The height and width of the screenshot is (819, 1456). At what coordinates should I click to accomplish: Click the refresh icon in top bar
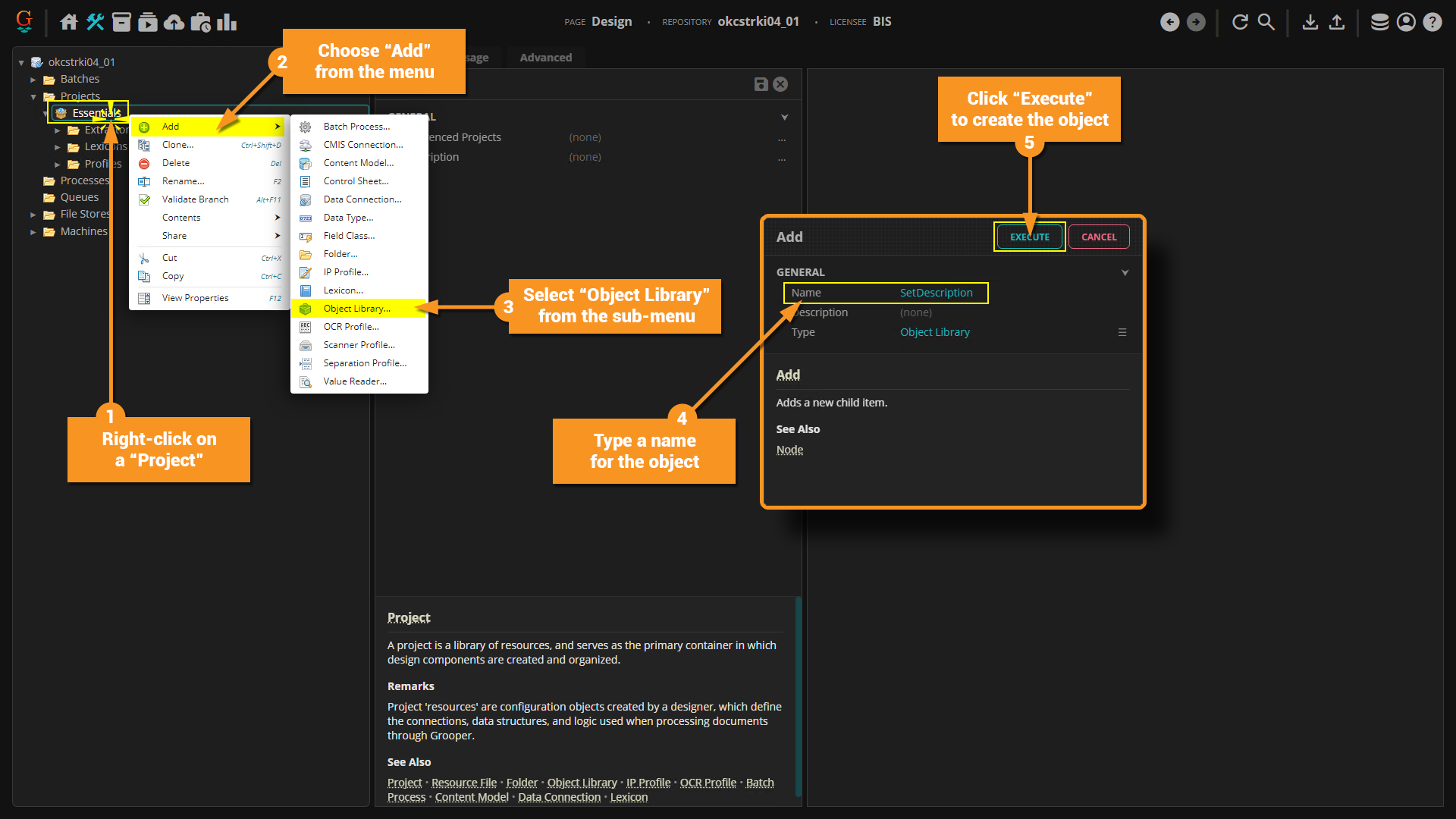point(1240,22)
